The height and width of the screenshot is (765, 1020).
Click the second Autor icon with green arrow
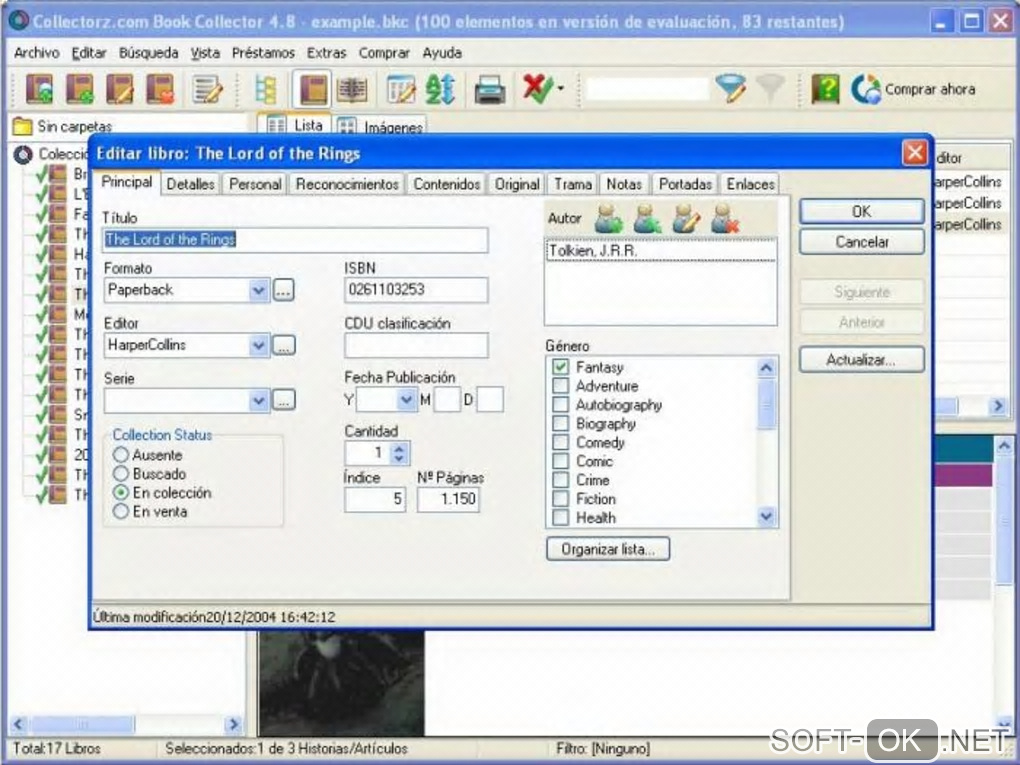[647, 219]
